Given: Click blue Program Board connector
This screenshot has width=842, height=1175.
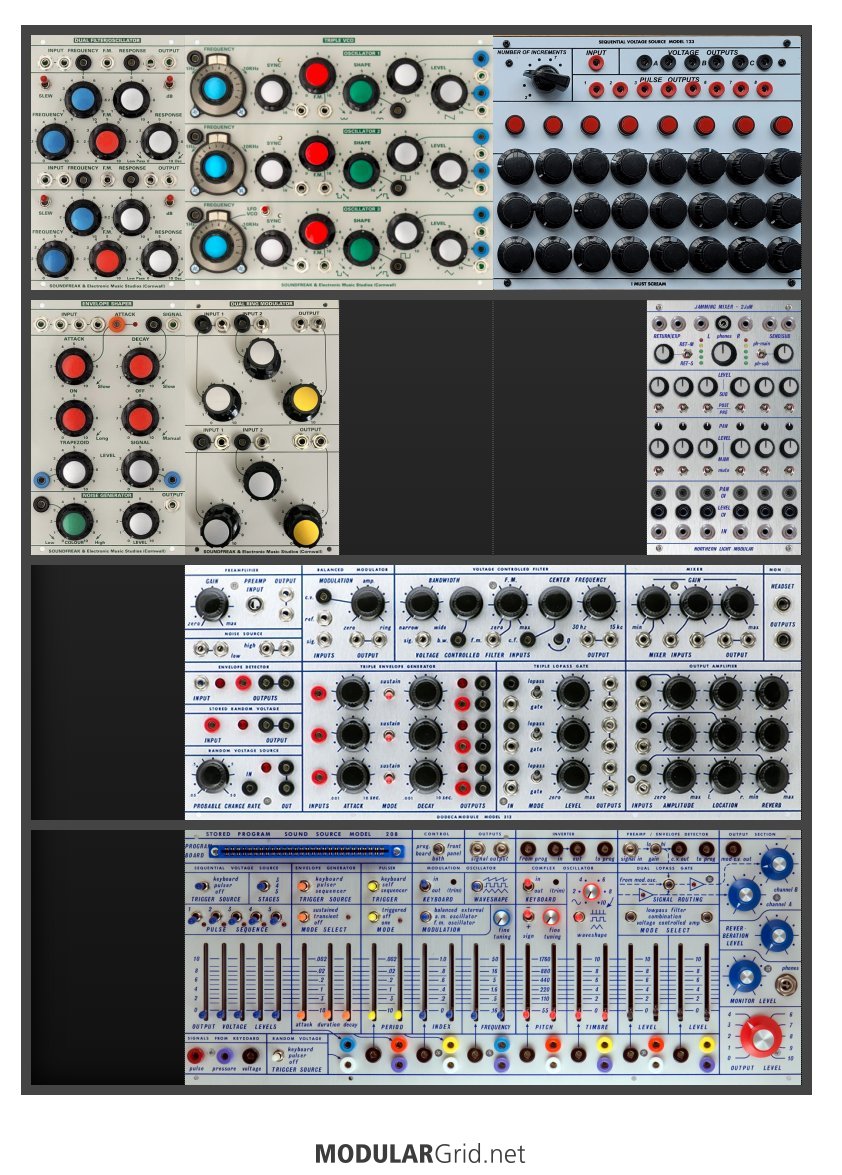Looking at the screenshot, I should tap(306, 851).
